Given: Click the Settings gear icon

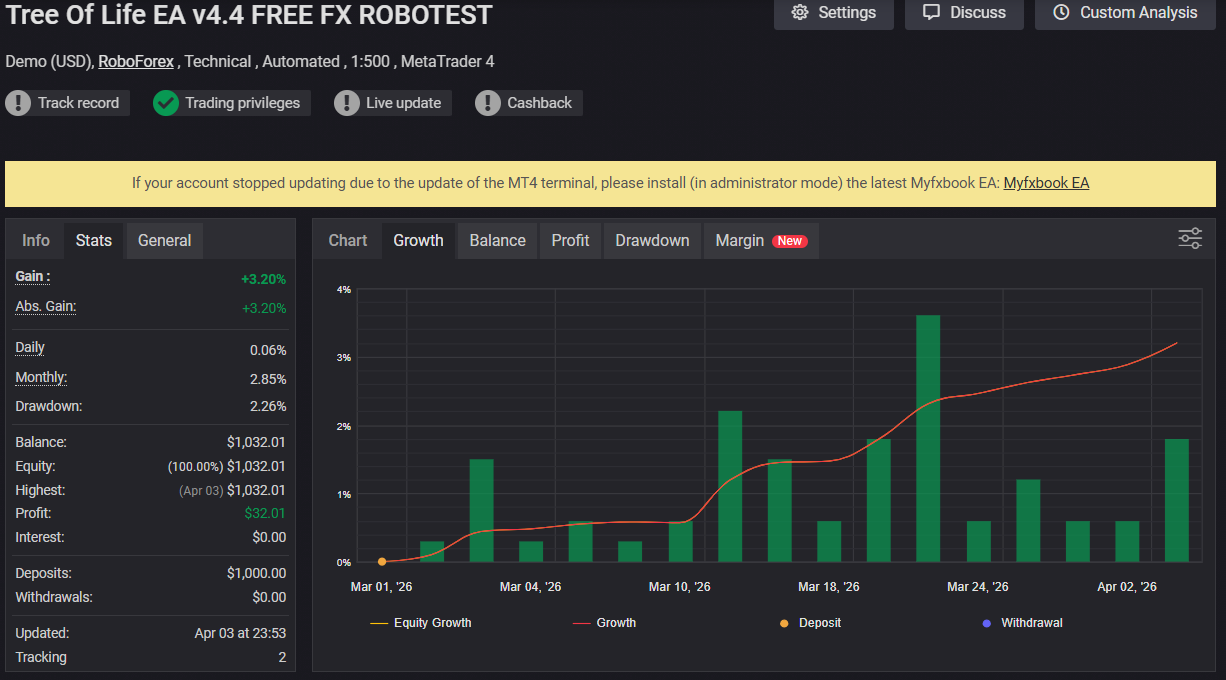Looking at the screenshot, I should 799,13.
